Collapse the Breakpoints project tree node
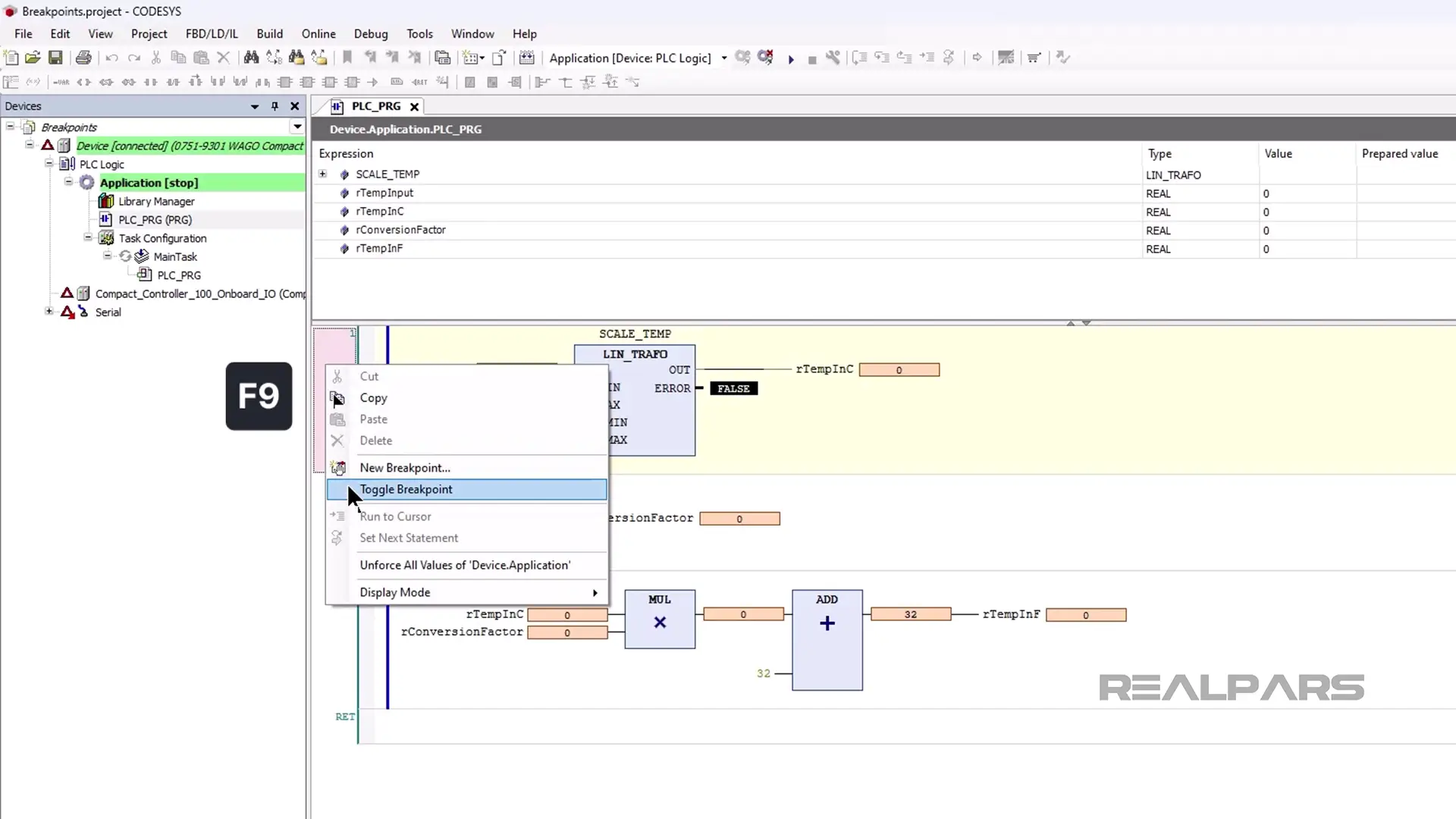1456x819 pixels. point(11,126)
